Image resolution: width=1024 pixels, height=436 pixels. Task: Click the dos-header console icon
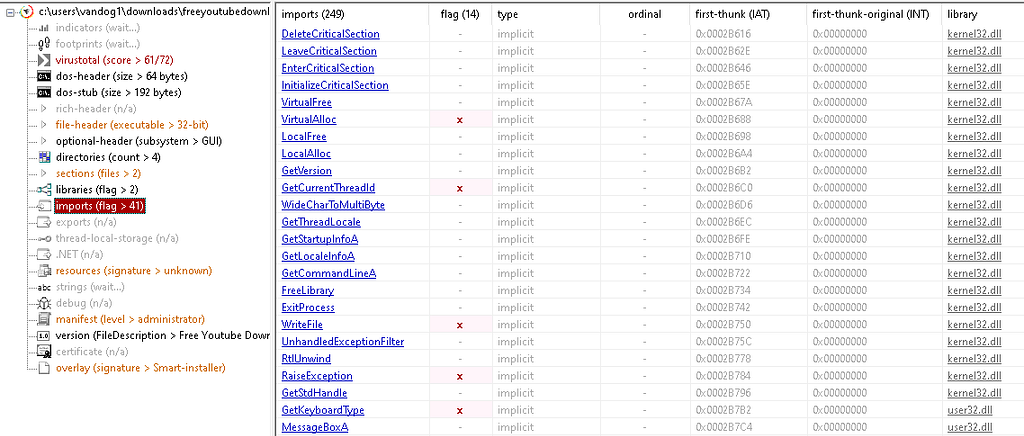[x=44, y=76]
